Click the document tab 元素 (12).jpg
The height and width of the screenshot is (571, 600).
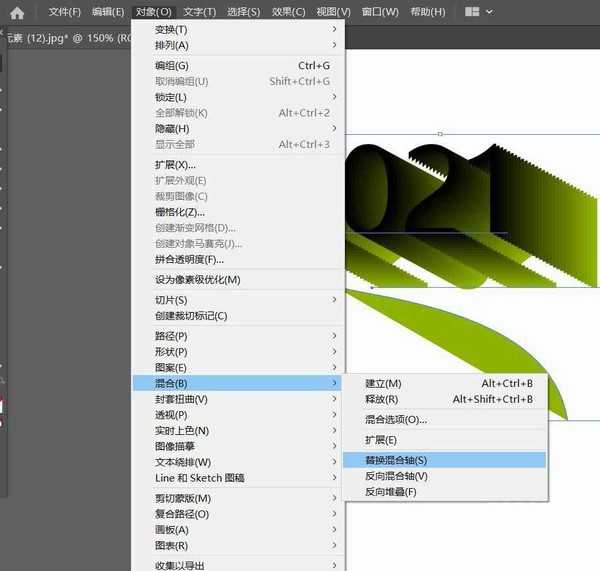(60, 38)
